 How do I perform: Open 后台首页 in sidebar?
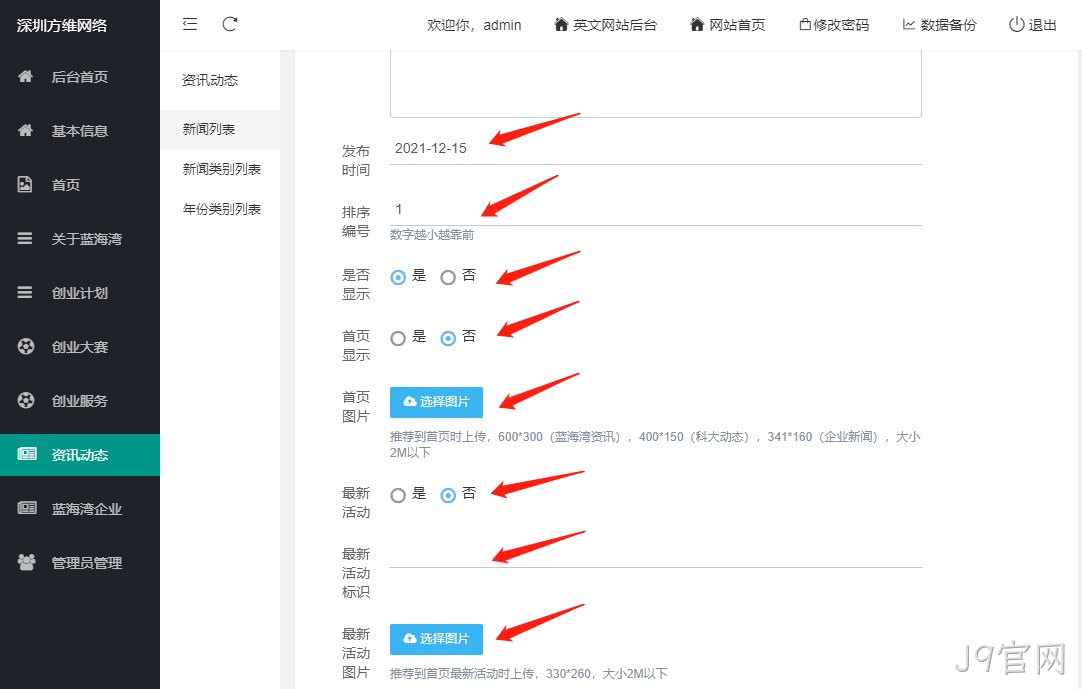(80, 77)
